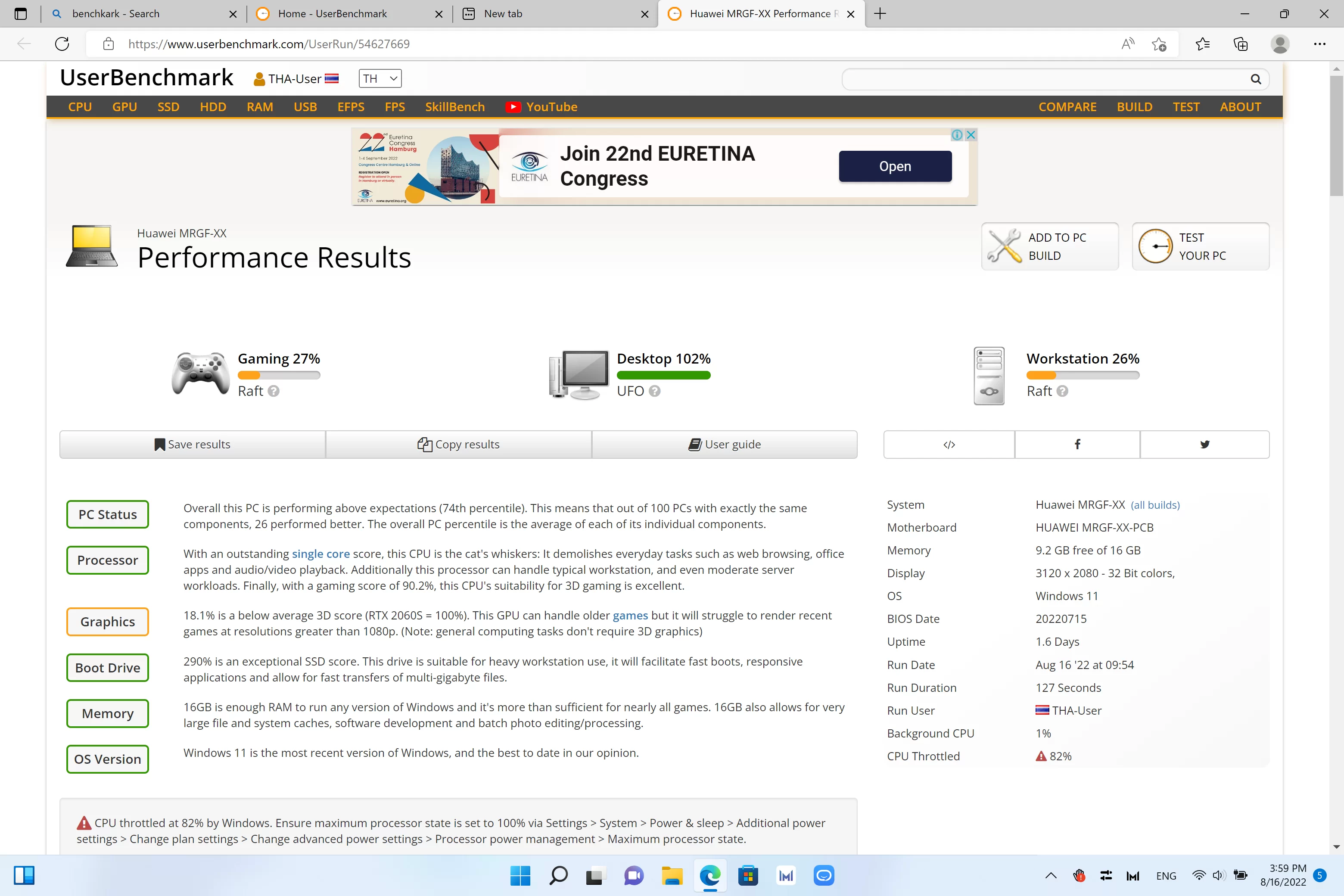1344x896 pixels.
Task: Open the CPU menu item
Action: tap(80, 107)
